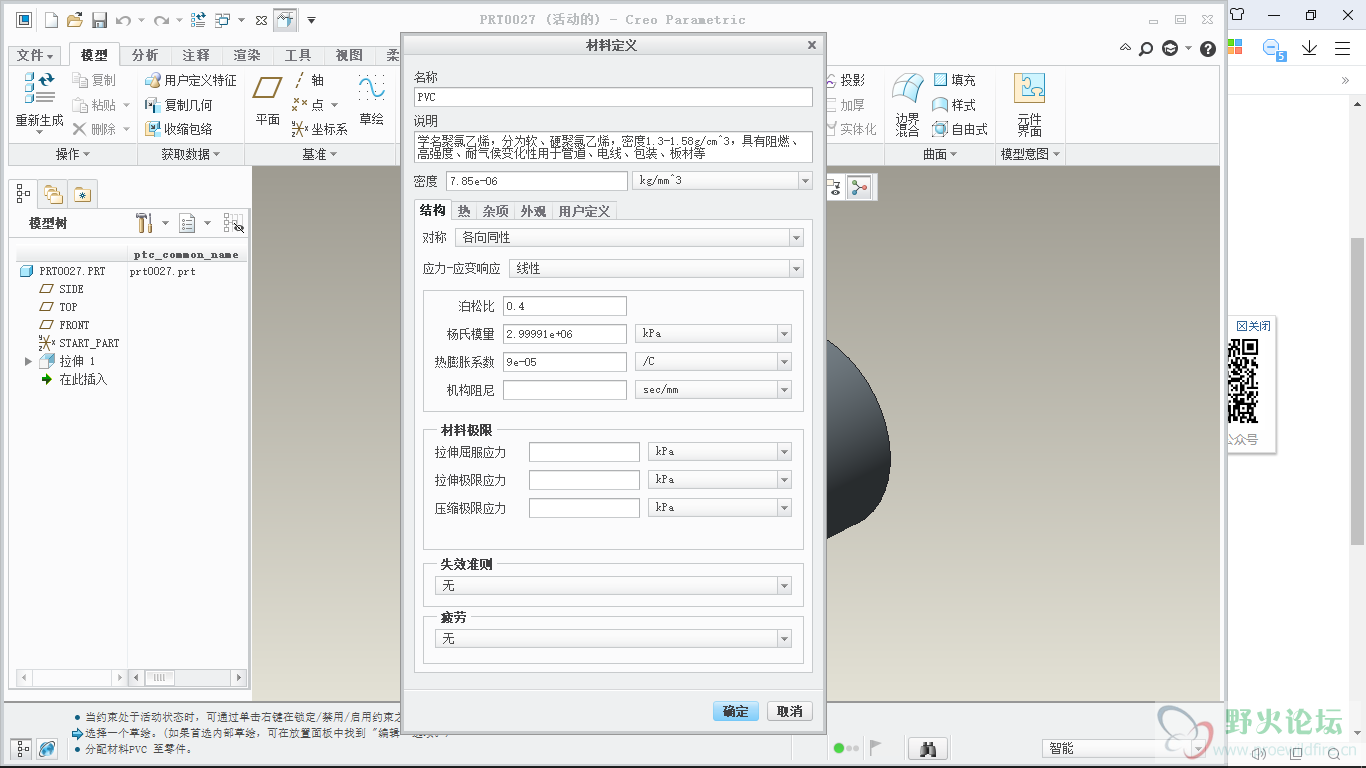Switch to the 热 tab

(x=464, y=211)
